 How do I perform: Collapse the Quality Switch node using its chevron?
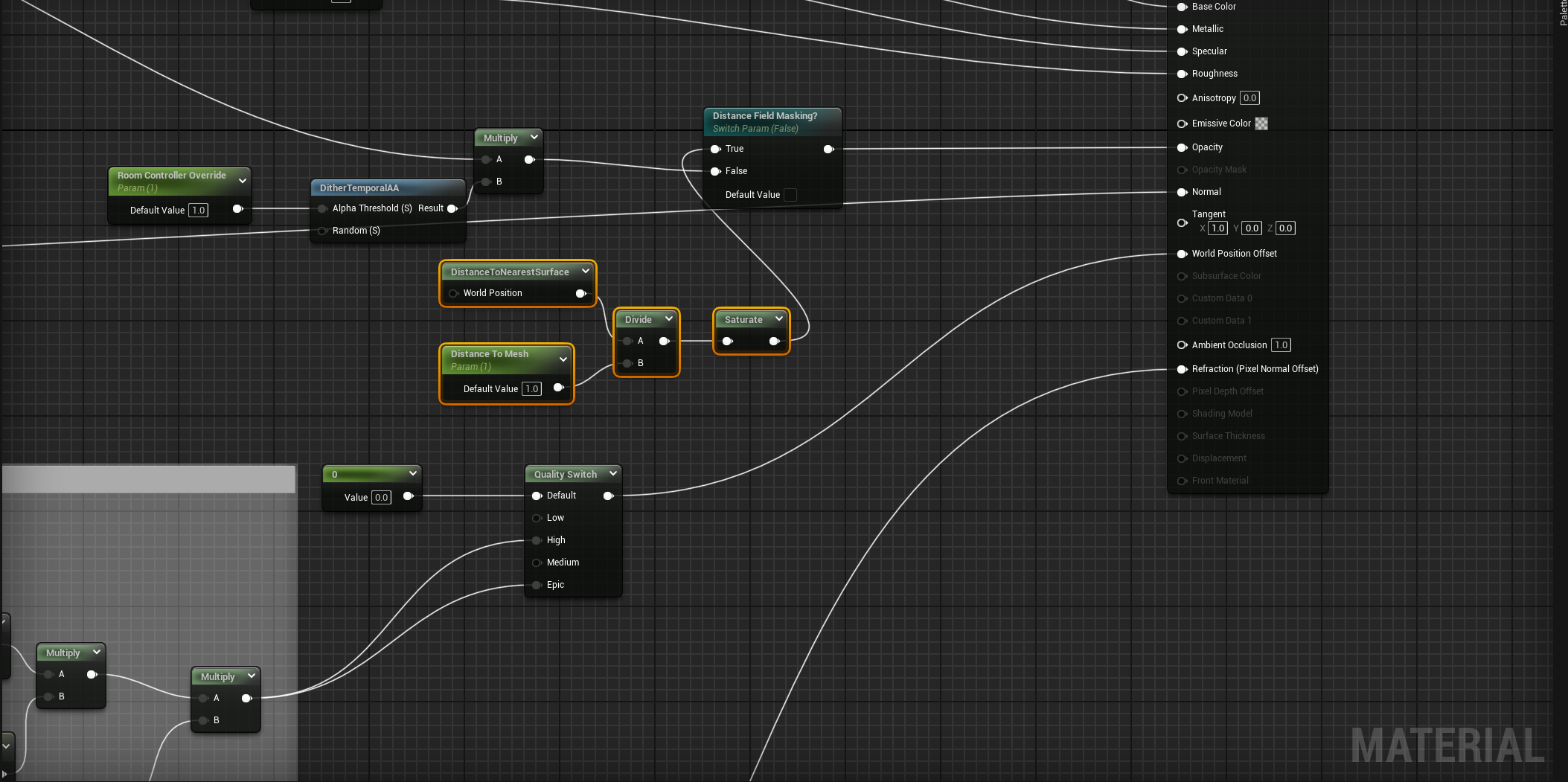coord(613,473)
